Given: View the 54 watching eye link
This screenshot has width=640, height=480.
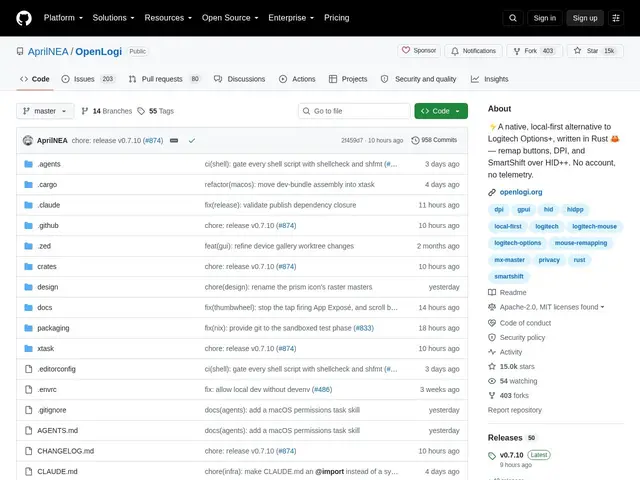Looking at the screenshot, I should (x=513, y=381).
